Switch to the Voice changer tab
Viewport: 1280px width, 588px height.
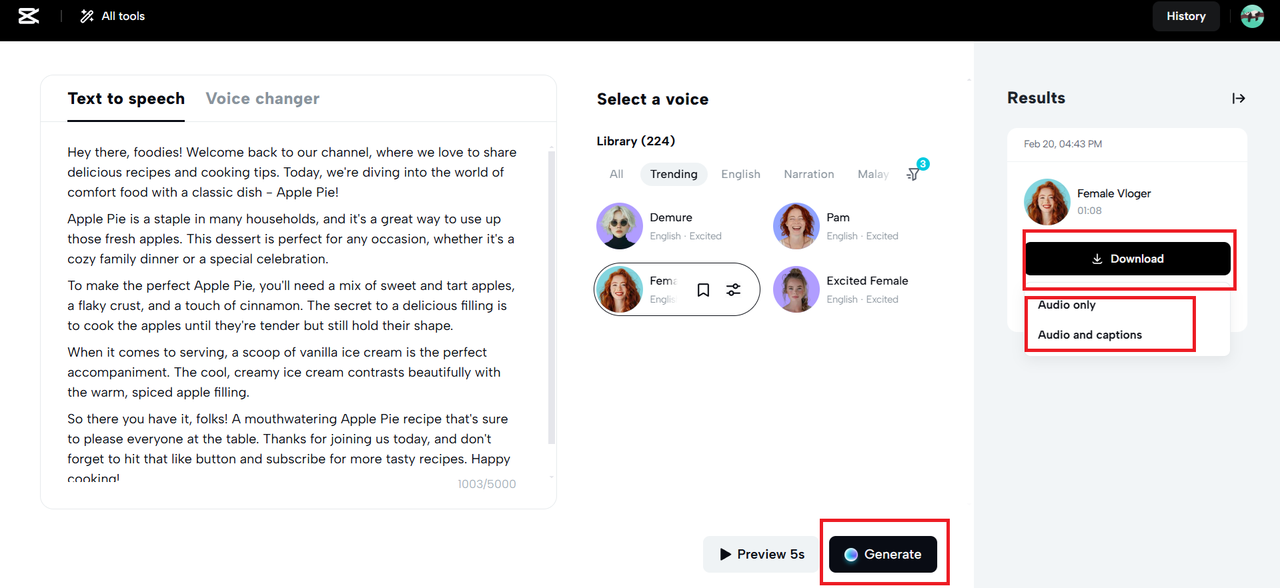coord(263,98)
